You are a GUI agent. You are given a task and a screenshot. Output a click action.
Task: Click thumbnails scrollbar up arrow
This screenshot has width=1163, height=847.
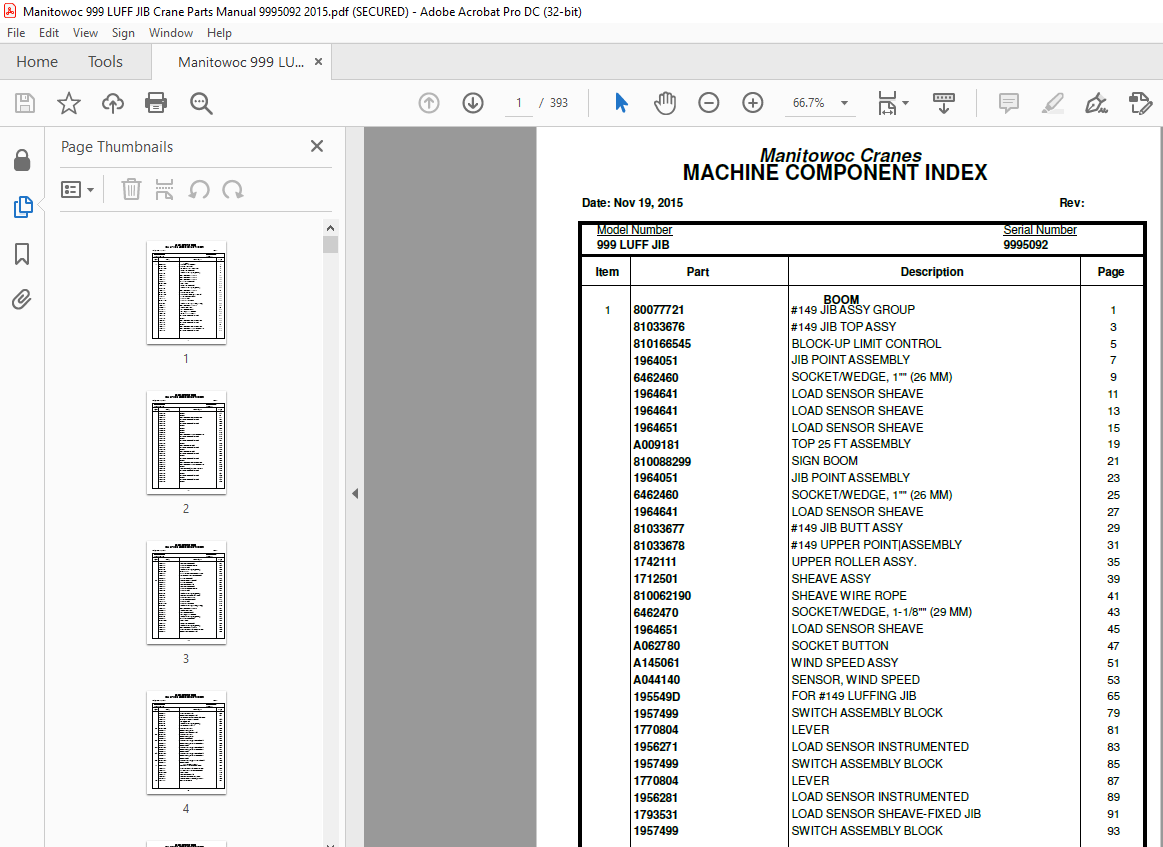click(x=330, y=228)
